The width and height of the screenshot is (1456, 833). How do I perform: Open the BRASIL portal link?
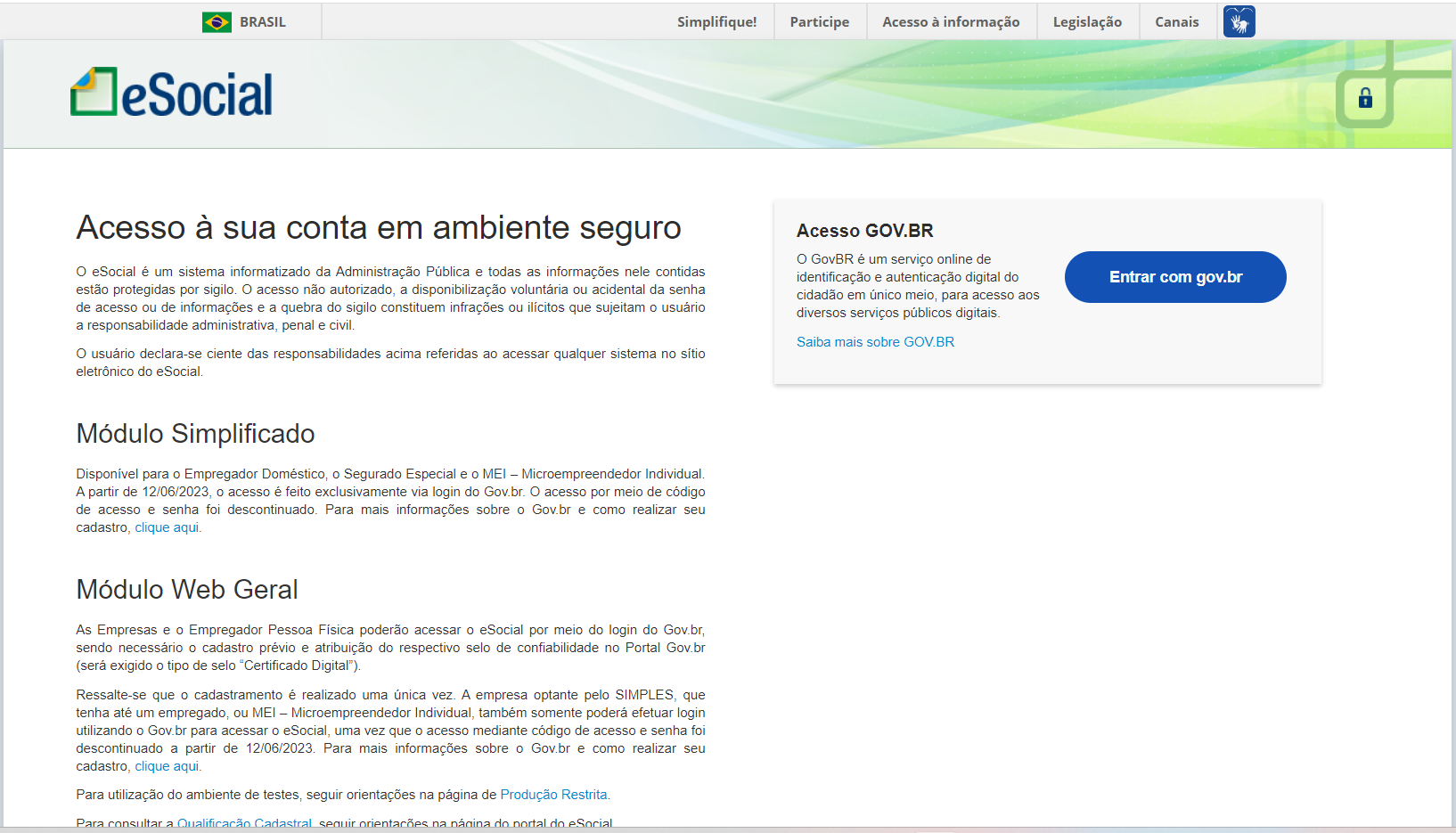(263, 22)
